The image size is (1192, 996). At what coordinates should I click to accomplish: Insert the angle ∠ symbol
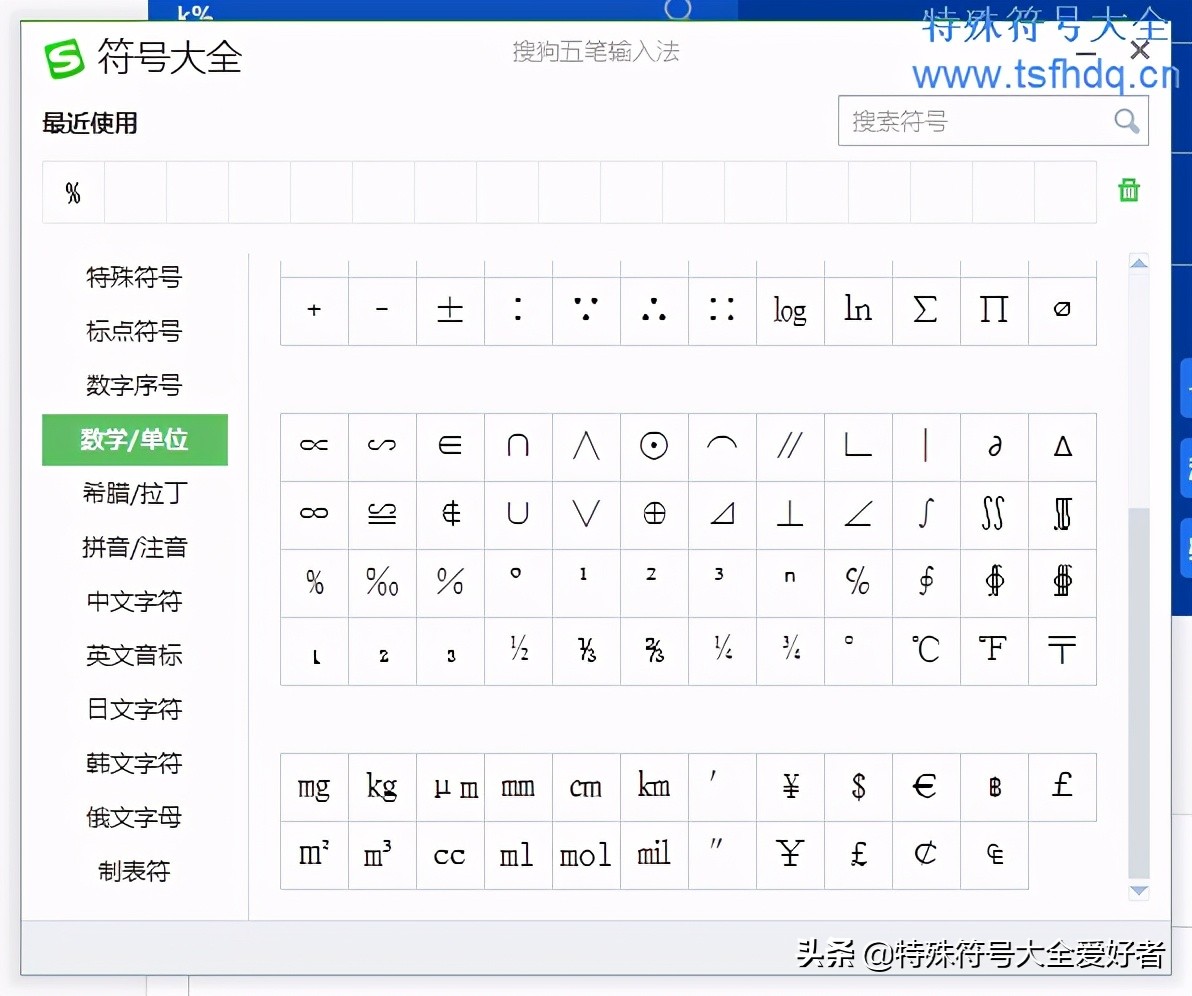tap(858, 514)
